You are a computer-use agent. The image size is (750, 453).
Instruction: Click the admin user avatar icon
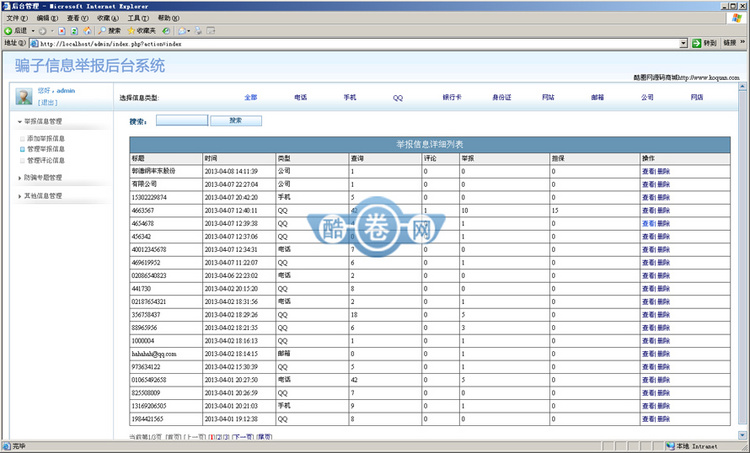point(23,97)
